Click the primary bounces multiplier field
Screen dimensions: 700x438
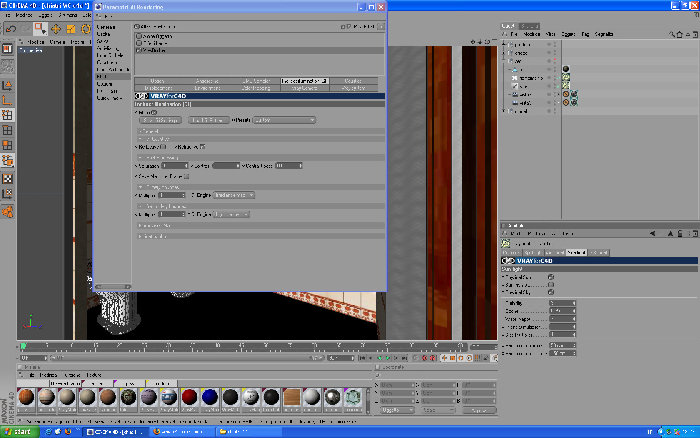tap(172, 195)
